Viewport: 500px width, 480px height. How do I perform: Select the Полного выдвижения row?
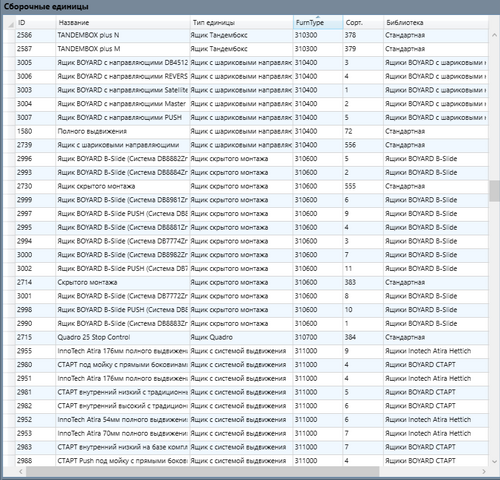[246, 131]
